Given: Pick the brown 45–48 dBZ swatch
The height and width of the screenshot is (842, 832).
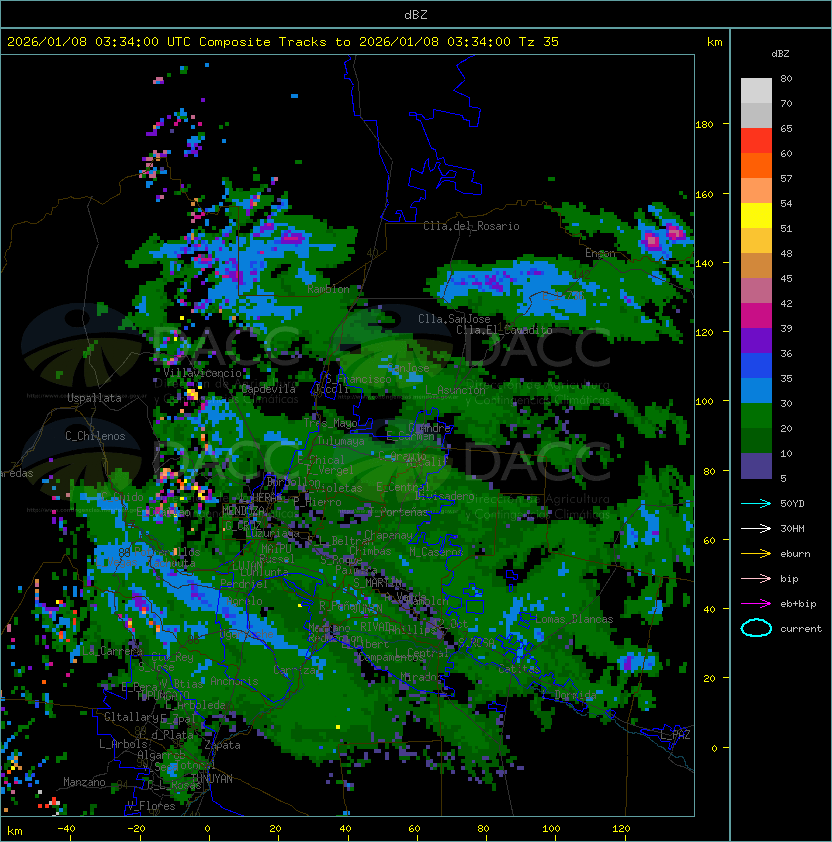Looking at the screenshot, I should click(x=756, y=265).
